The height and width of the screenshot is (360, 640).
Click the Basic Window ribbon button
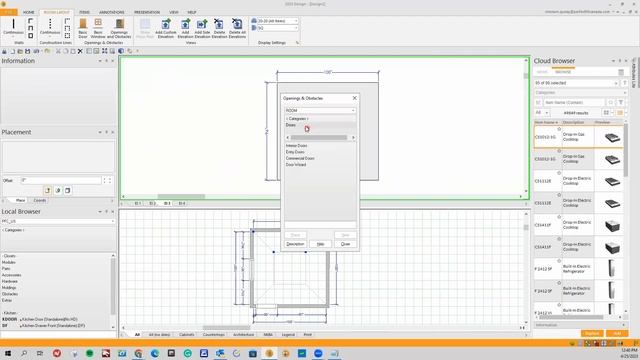tap(98, 28)
